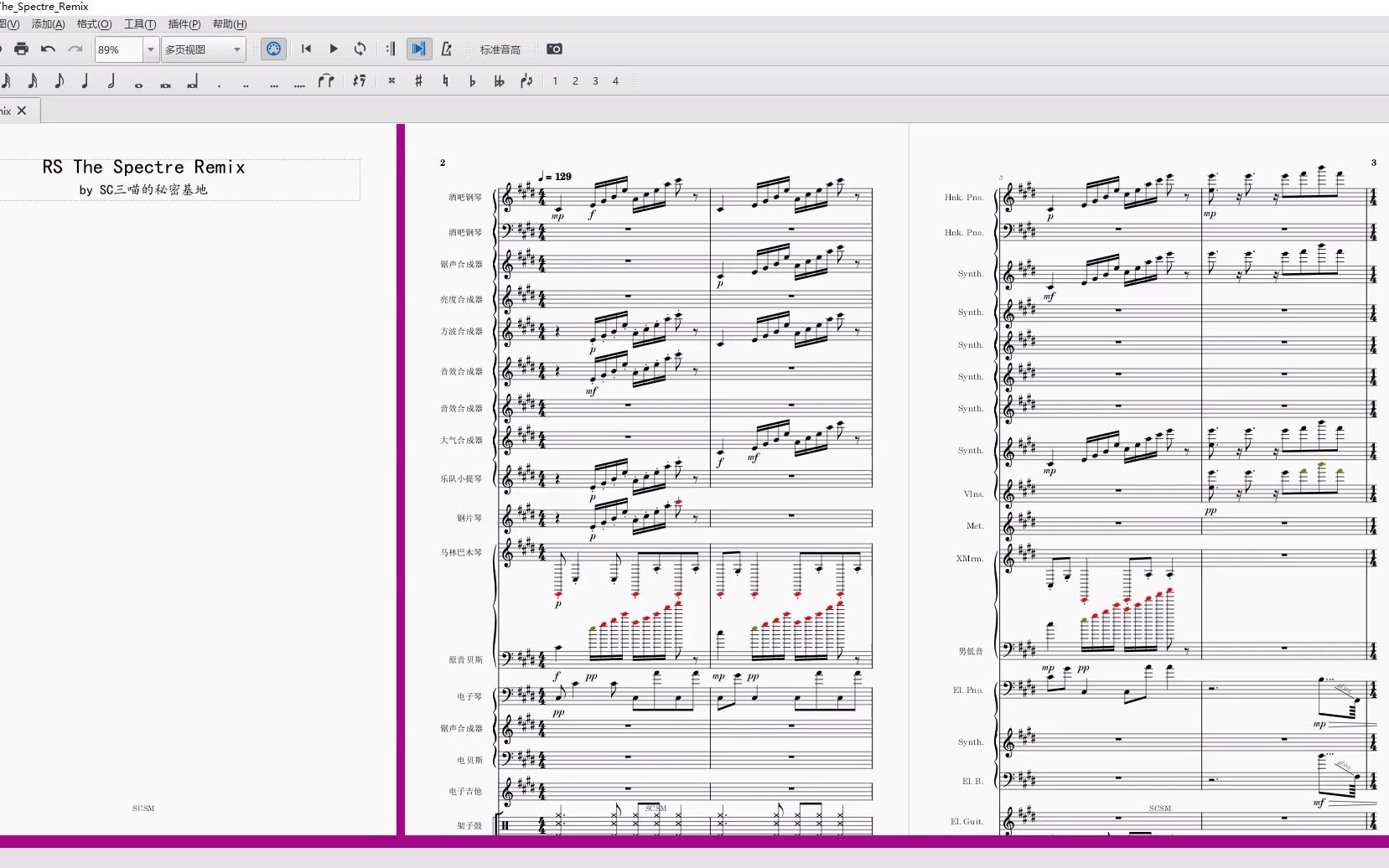Rewind playback to start
This screenshot has height=868, width=1389.
(x=306, y=49)
